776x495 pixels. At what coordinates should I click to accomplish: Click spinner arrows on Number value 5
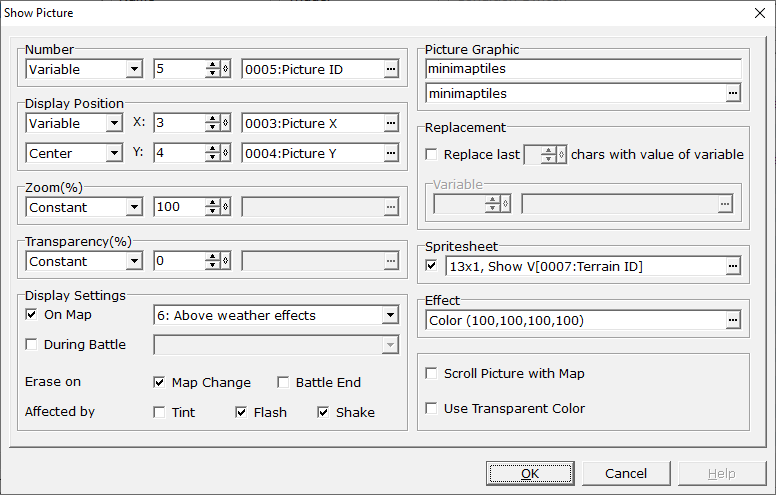pyautogui.click(x=213, y=69)
